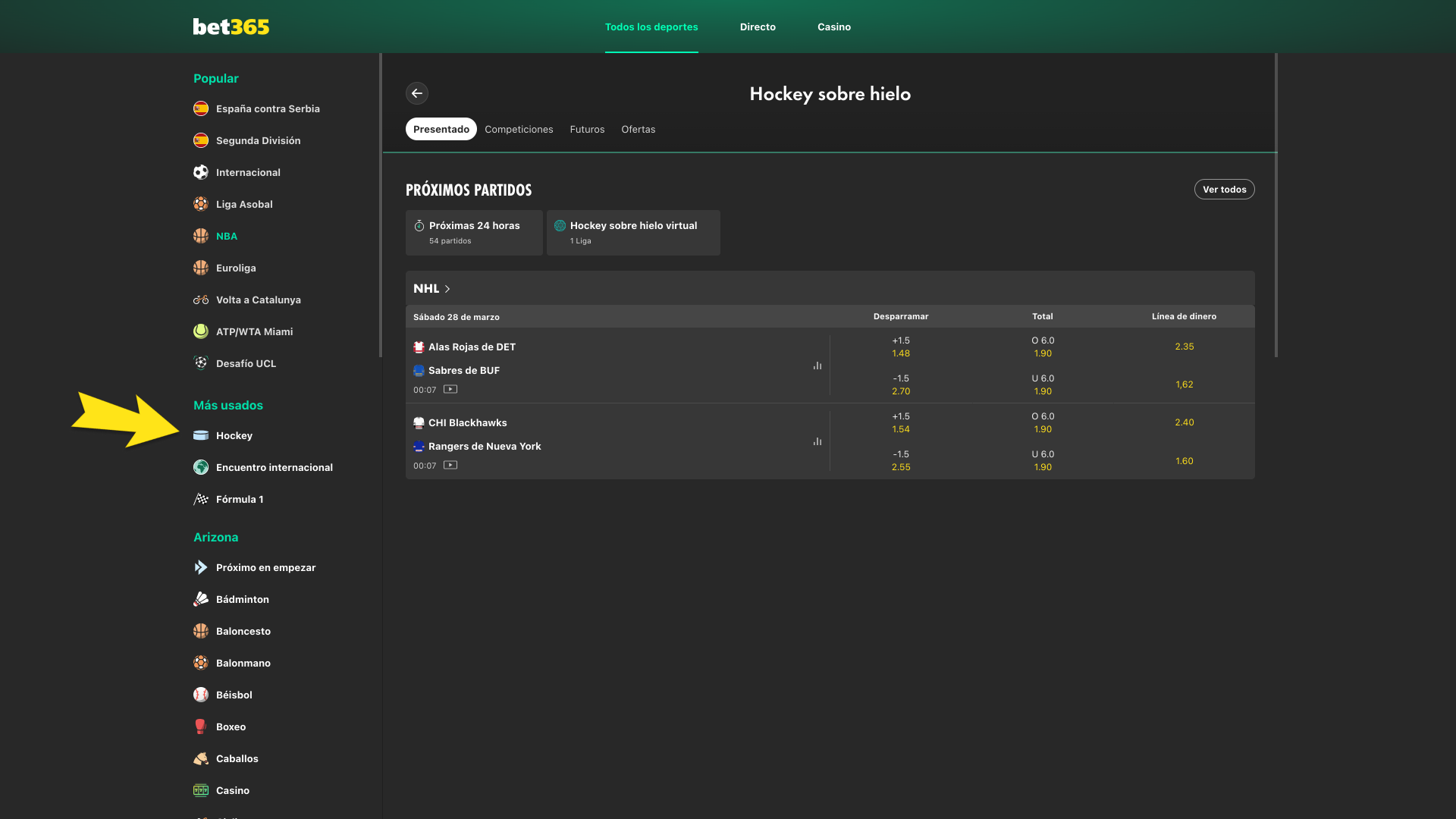The image size is (1456, 819).
Task: Select the Bádminton shuttlecock icon
Action: 201,599
